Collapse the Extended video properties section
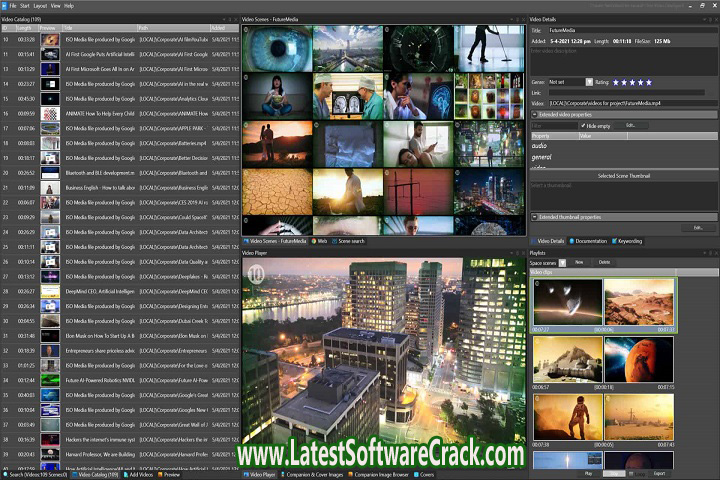This screenshot has width=720, height=480. [x=534, y=114]
